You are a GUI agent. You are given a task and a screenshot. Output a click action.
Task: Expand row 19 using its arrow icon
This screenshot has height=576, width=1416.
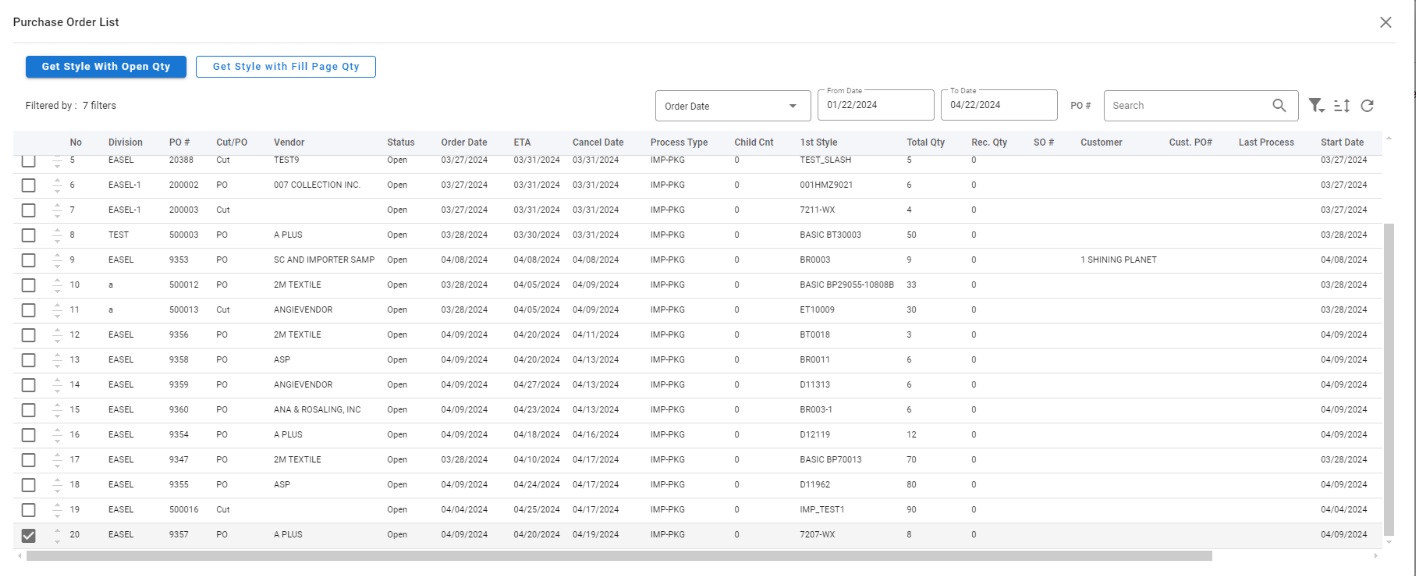click(x=57, y=510)
